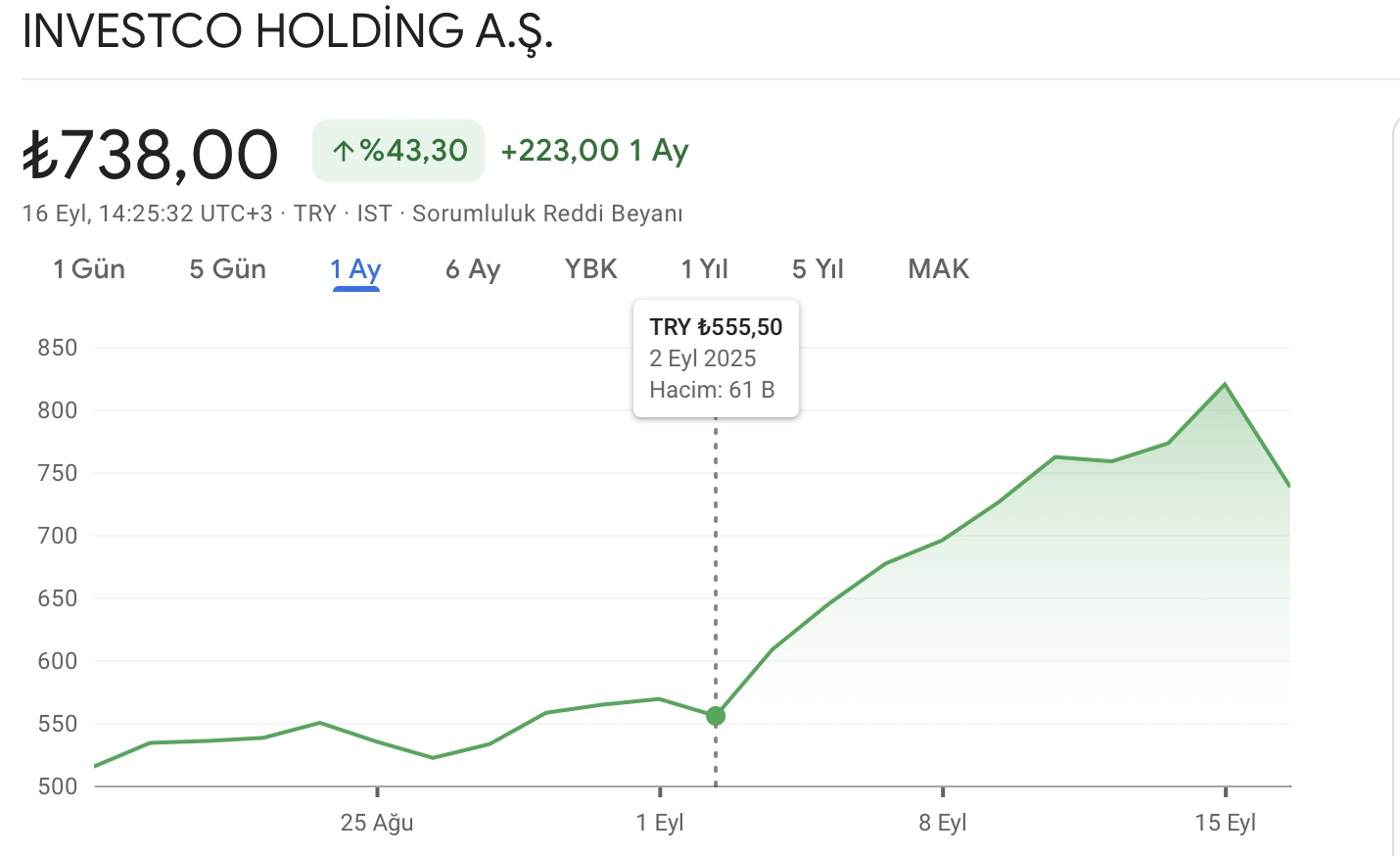The image size is (1400, 856).
Task: Switch the chart to 1 Yıl
Action: point(705,269)
